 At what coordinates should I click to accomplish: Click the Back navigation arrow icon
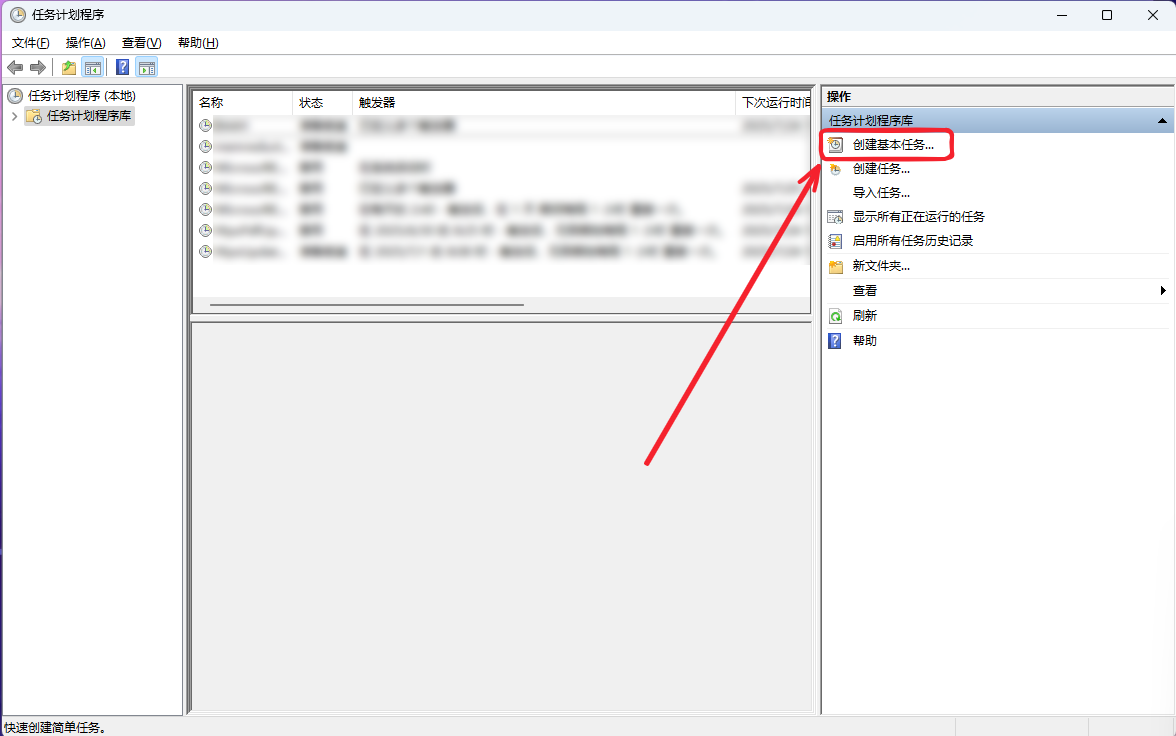(15, 66)
